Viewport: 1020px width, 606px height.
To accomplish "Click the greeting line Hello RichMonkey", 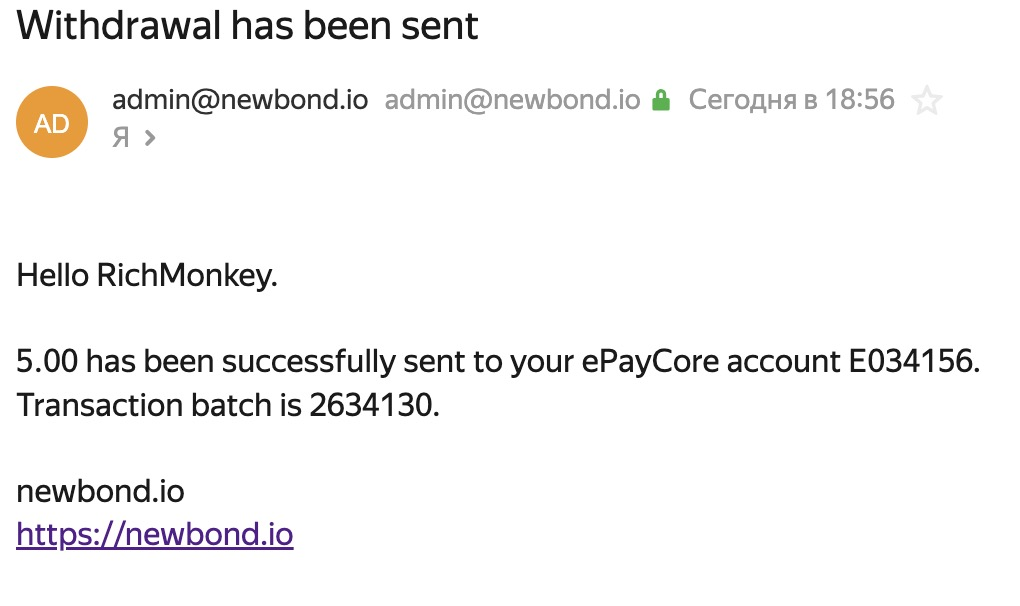I will click(x=147, y=276).
